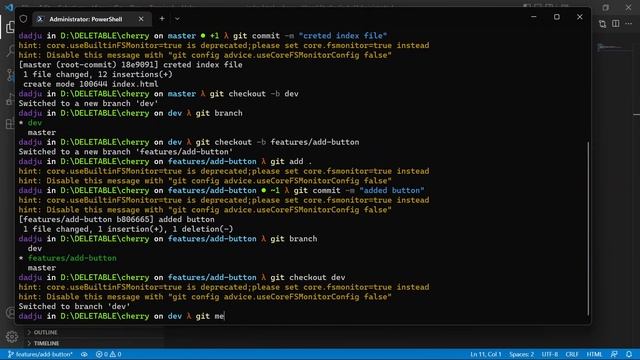Click '[features/add-button b806665] added button' line
Screen dimensions: 640x360
coord(116,220)
